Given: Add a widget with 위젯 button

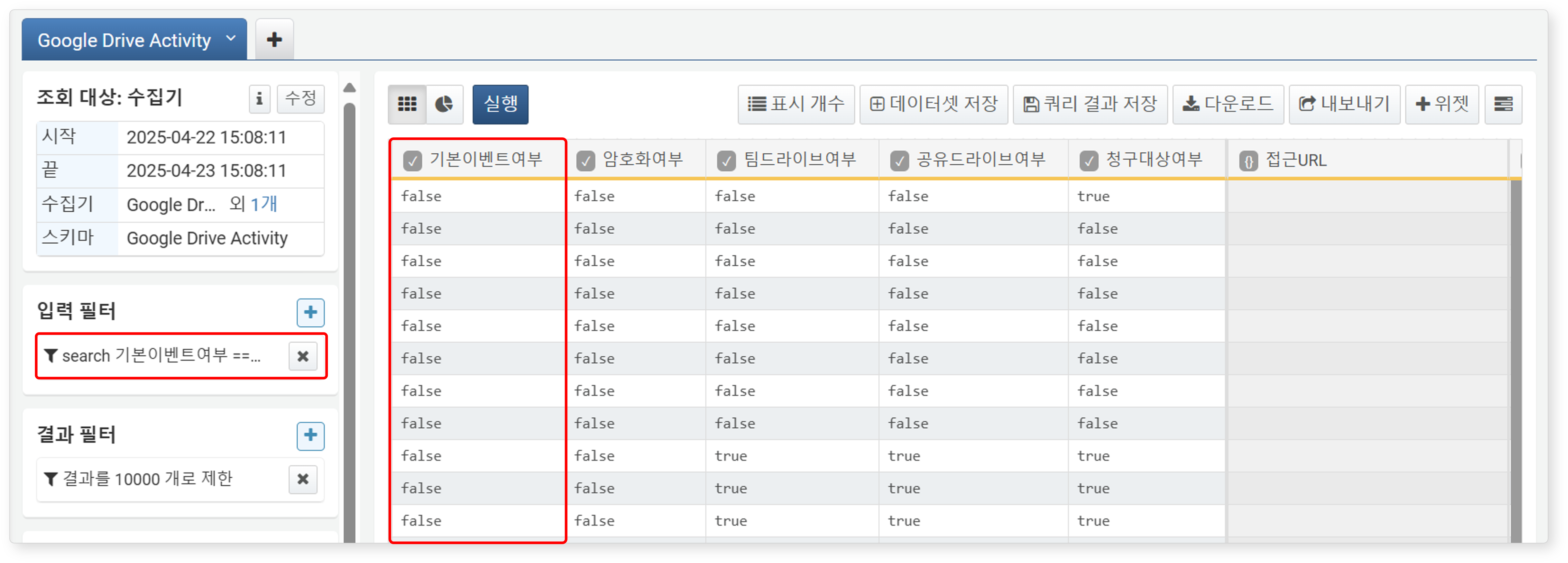Looking at the screenshot, I should pyautogui.click(x=1442, y=104).
